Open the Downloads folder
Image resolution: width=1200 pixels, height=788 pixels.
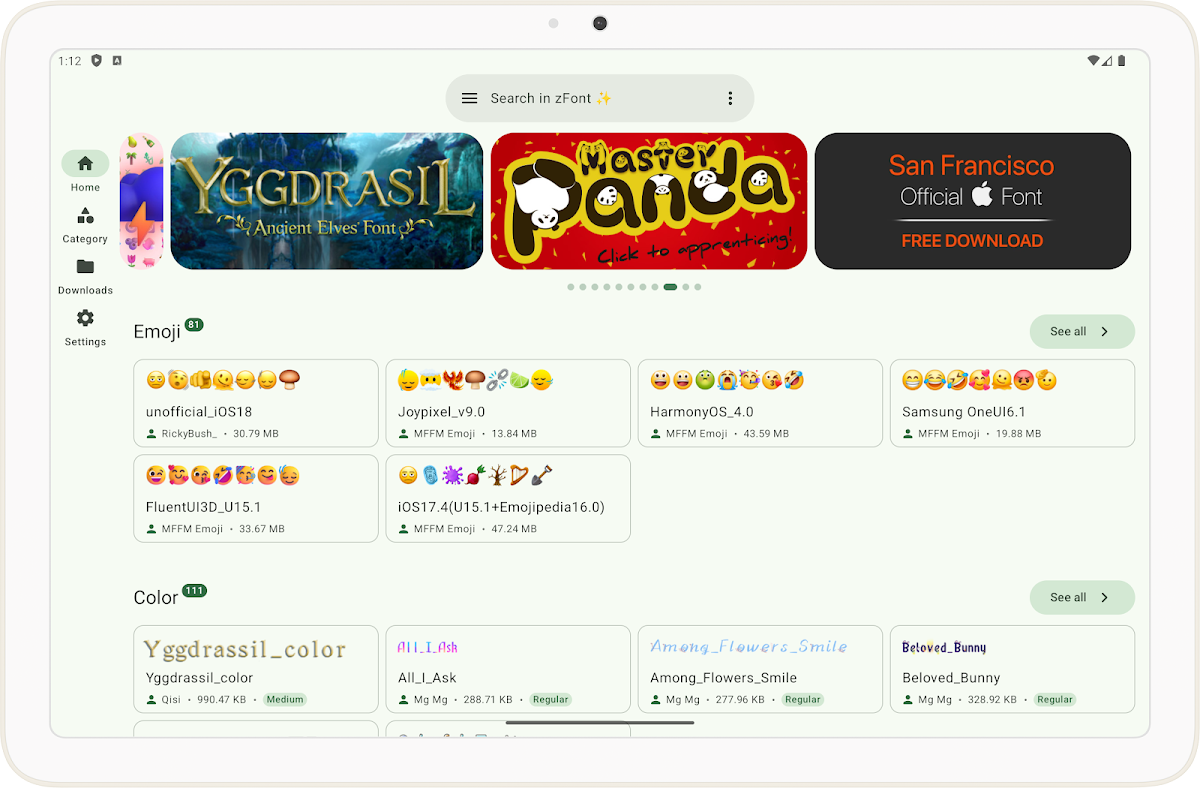pos(85,275)
